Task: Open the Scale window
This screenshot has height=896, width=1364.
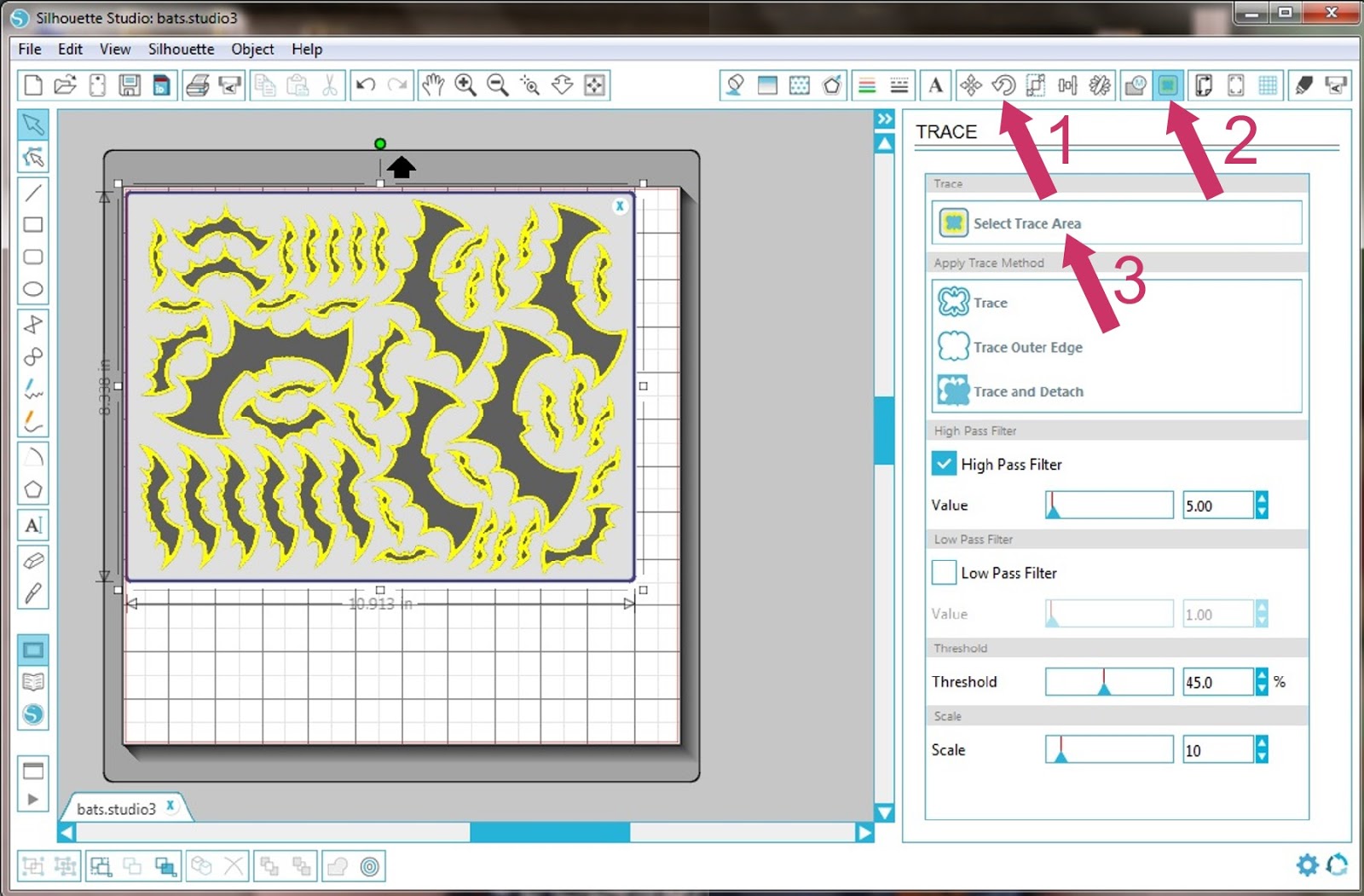Action: point(1036,85)
